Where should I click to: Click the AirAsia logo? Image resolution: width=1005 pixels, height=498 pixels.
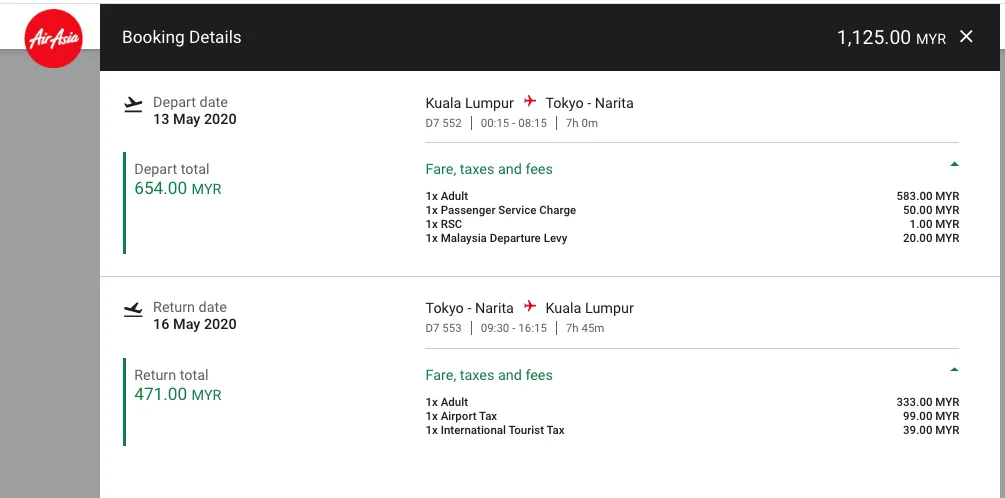click(53, 39)
